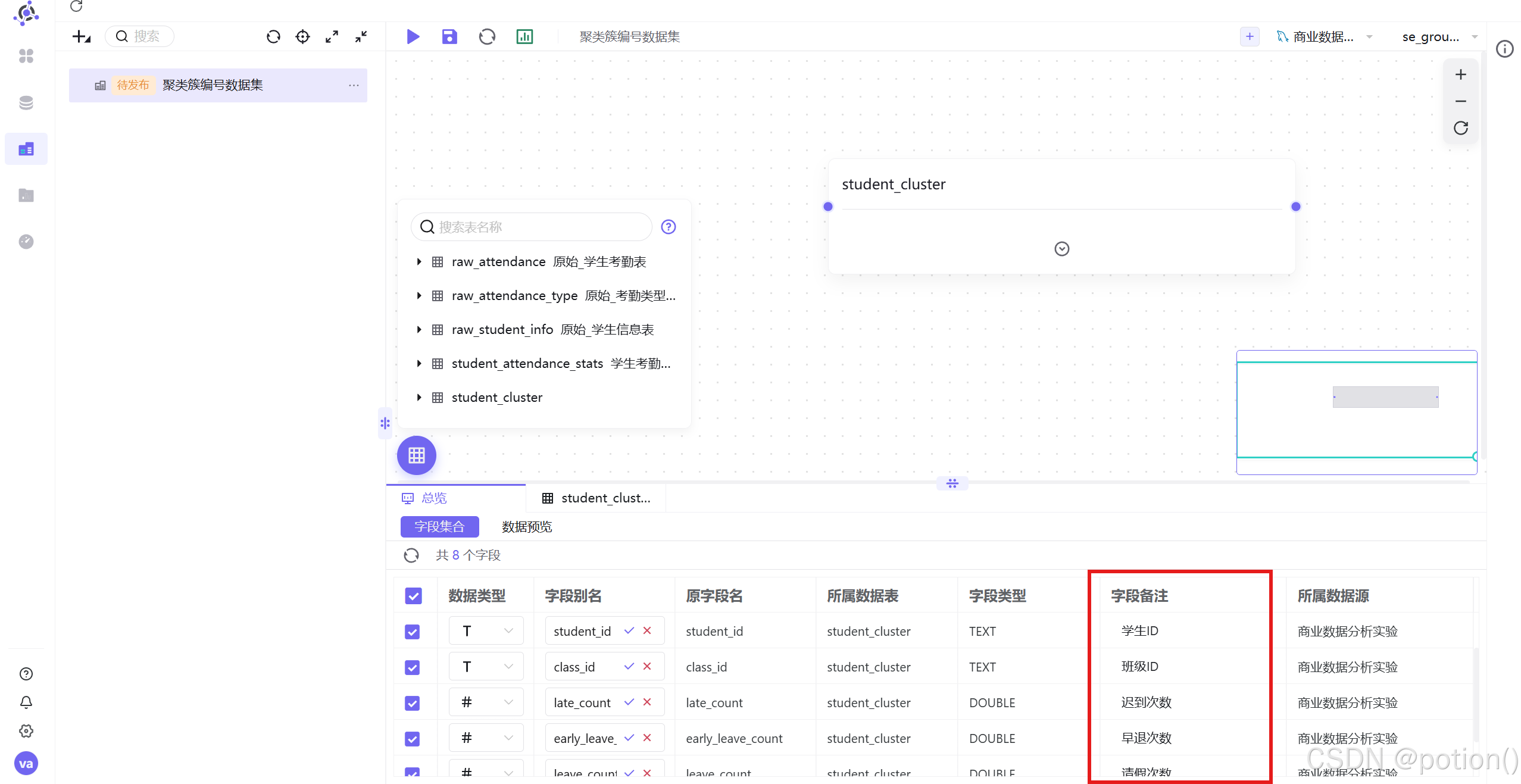Switch to the 总览 tab

[x=456, y=498]
